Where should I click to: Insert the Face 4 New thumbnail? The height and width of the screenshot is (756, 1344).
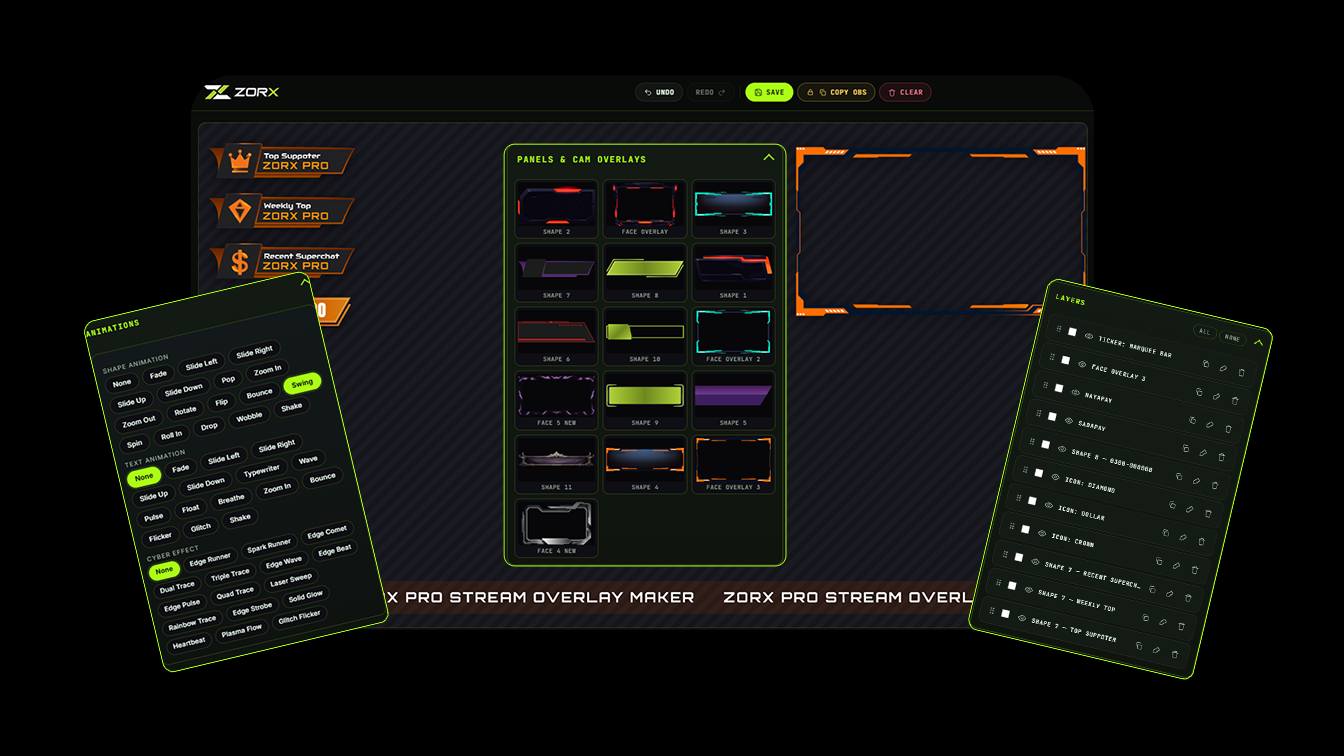(556, 528)
